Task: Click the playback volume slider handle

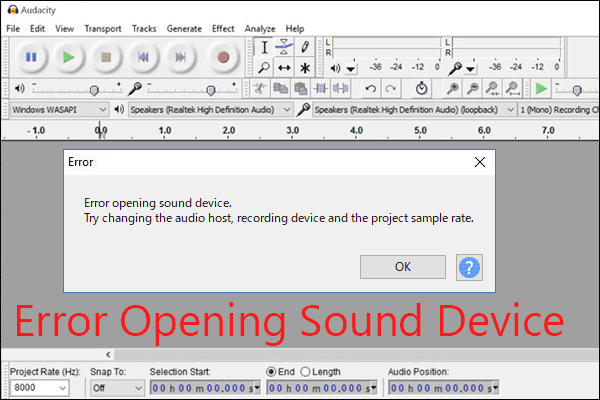Action: (x=94, y=91)
